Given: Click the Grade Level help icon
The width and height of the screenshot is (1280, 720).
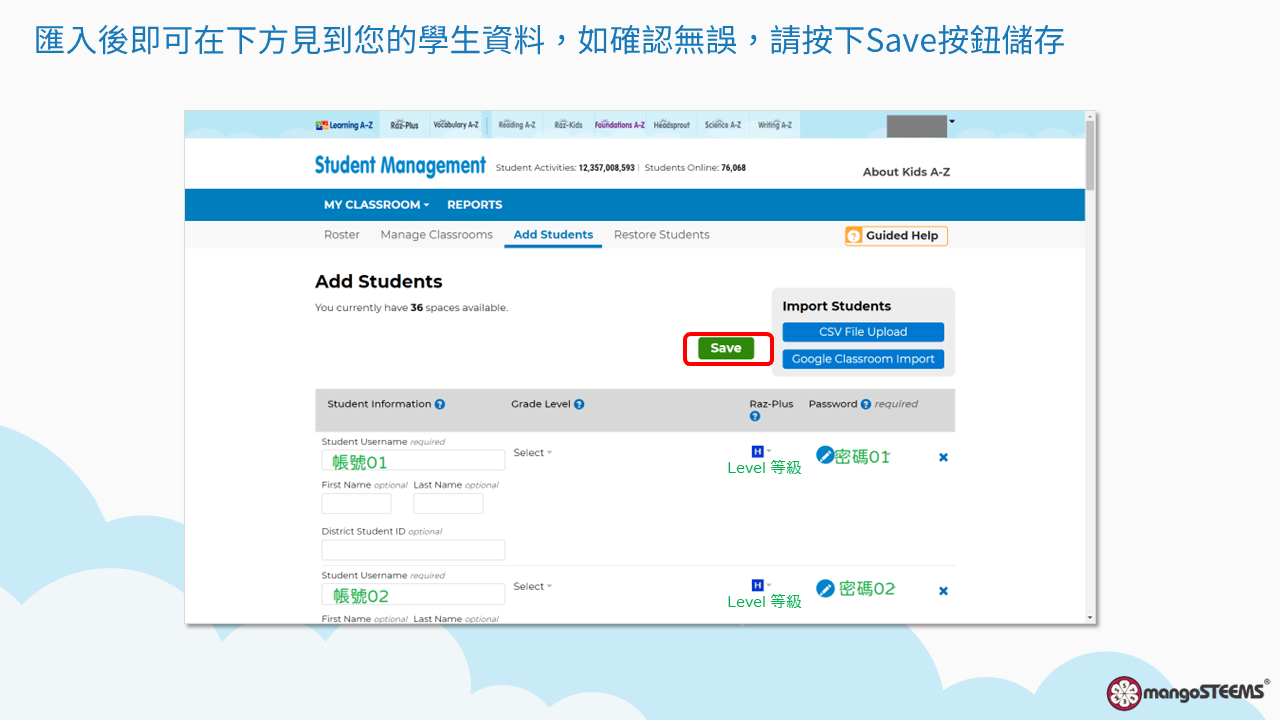Looking at the screenshot, I should pyautogui.click(x=579, y=405).
